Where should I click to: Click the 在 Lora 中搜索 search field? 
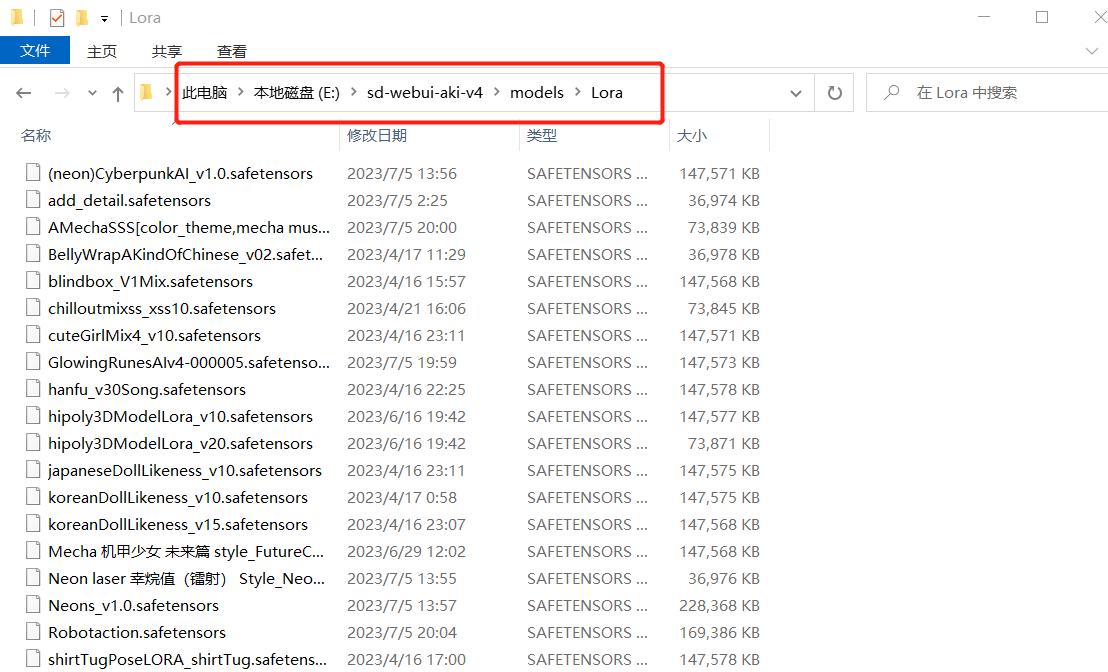990,93
